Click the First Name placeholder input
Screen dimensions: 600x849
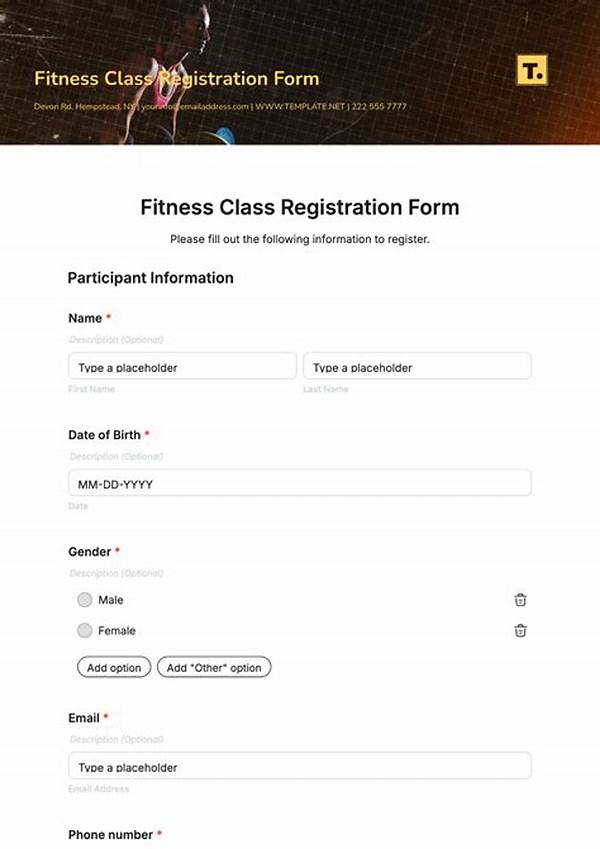181,366
